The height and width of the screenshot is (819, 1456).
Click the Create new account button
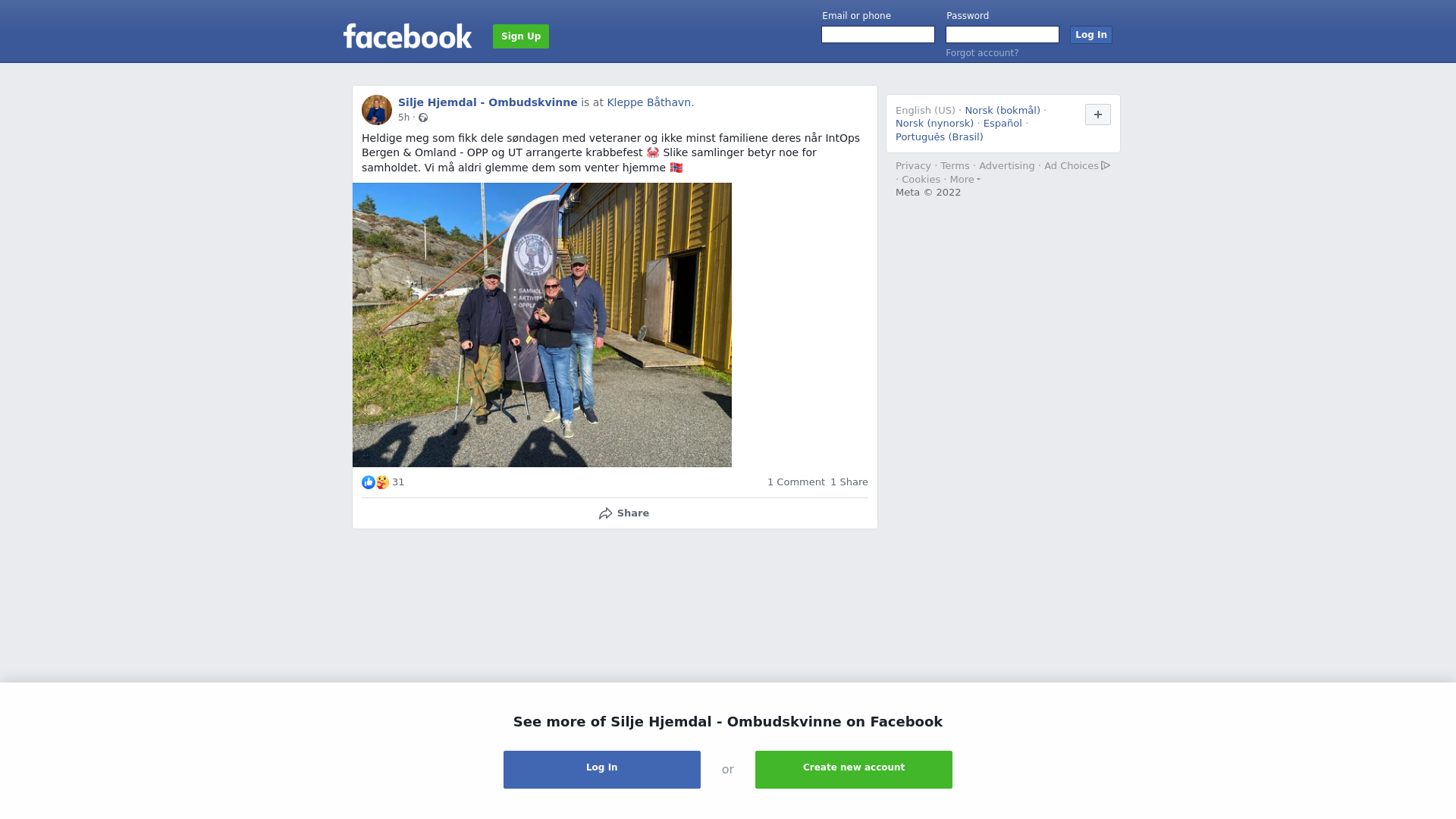click(854, 770)
